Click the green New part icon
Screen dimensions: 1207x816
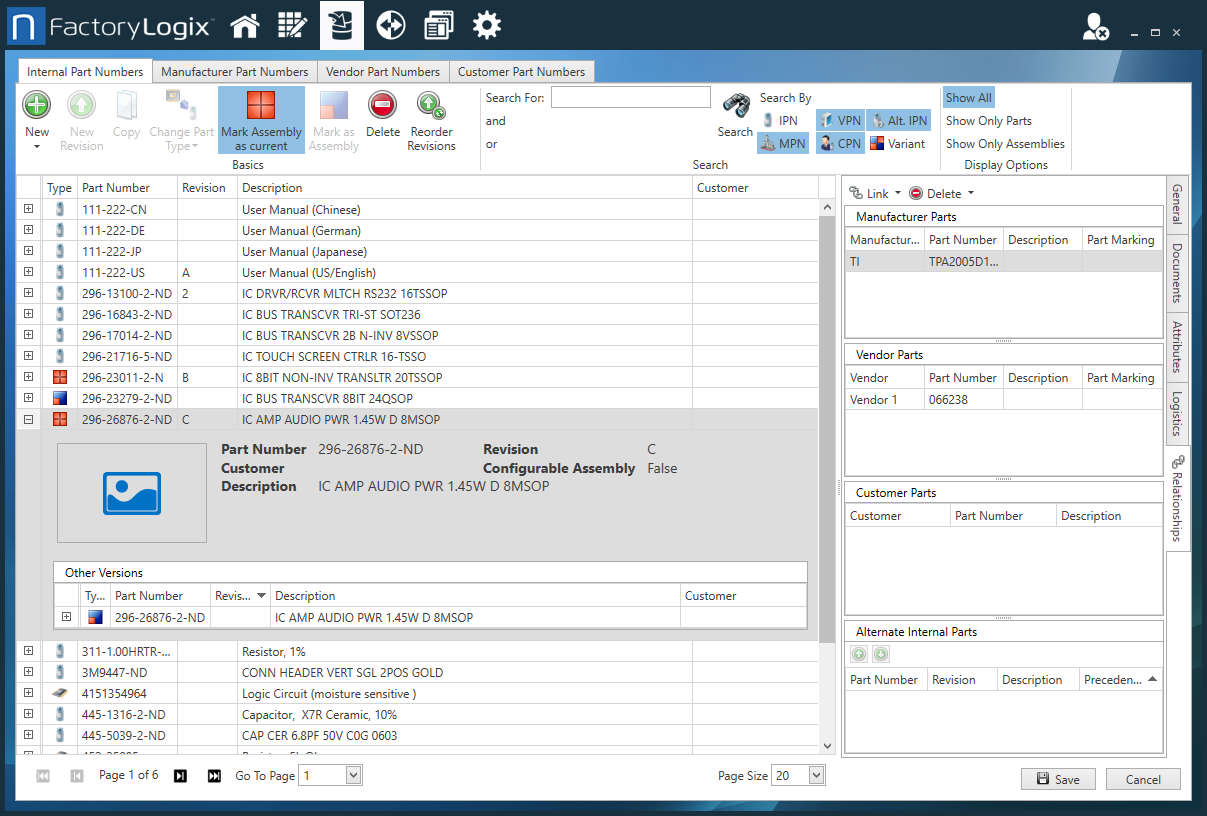pos(37,105)
